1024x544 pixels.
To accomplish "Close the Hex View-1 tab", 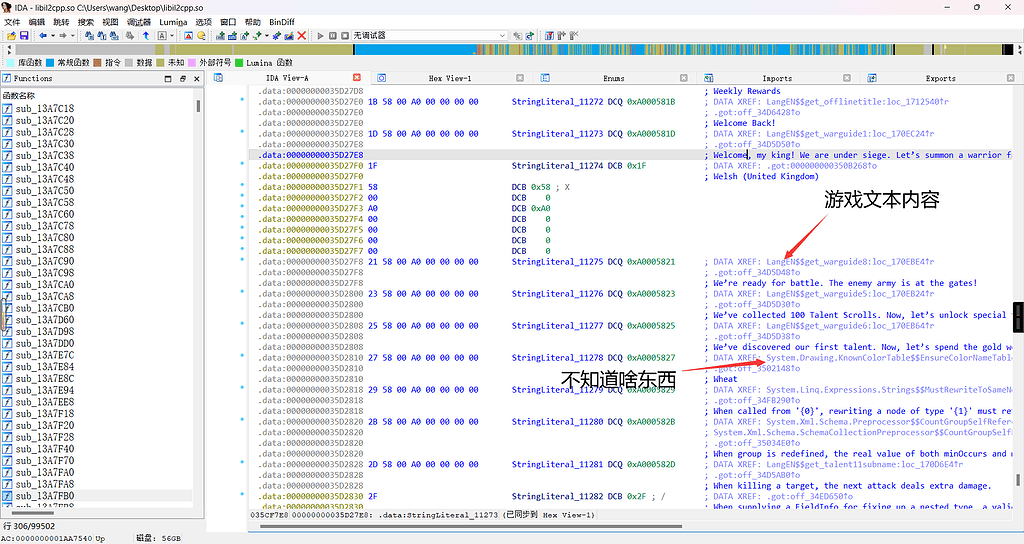I will (x=520, y=78).
